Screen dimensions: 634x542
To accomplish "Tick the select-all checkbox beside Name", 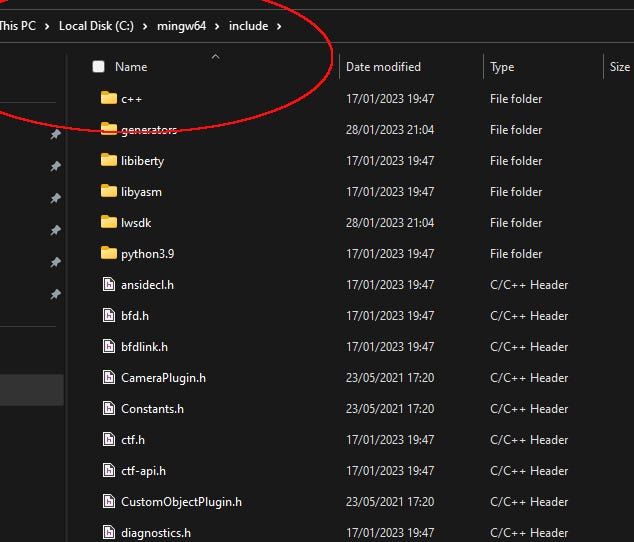I will pyautogui.click(x=98, y=66).
